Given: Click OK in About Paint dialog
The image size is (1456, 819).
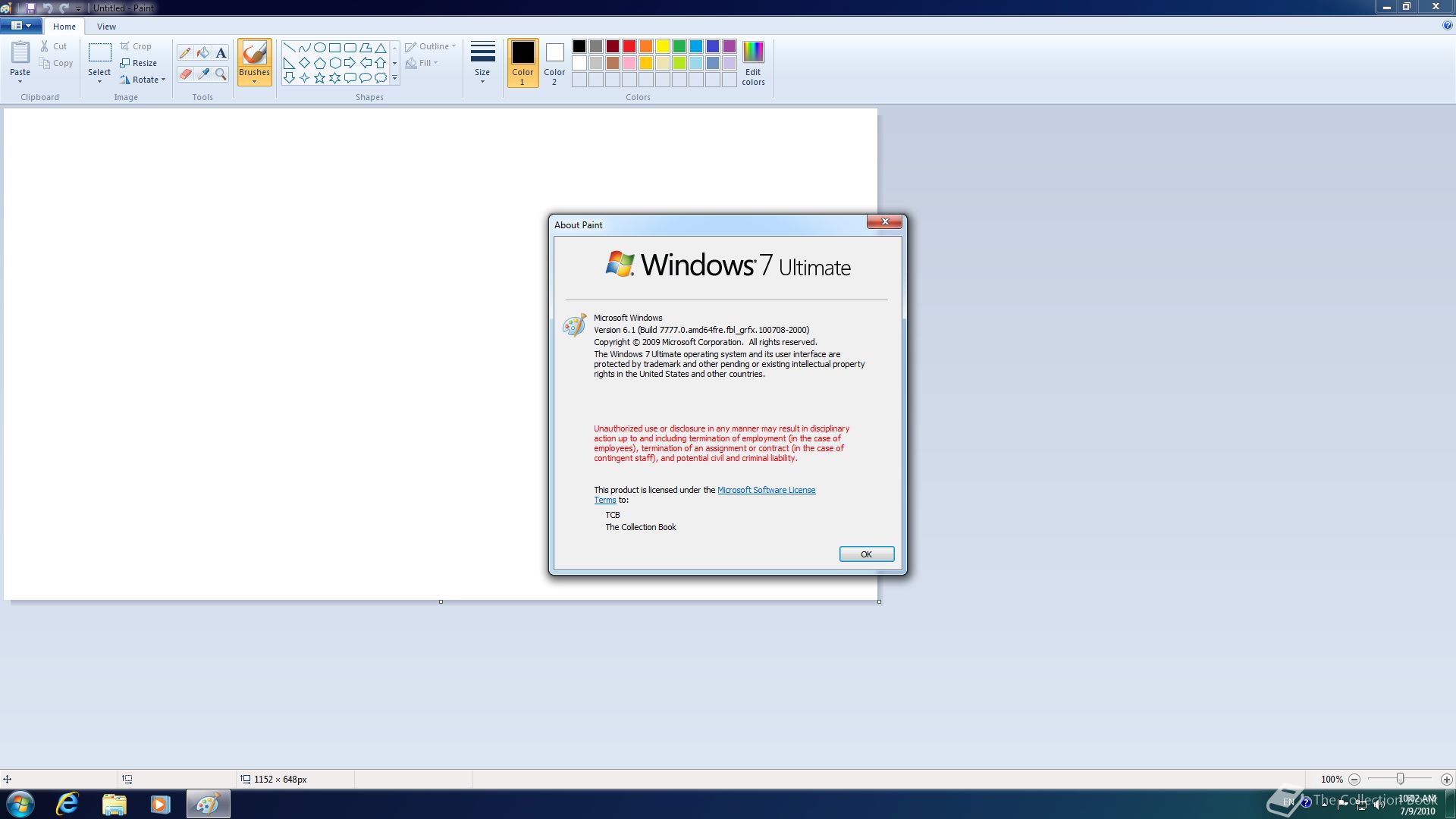Looking at the screenshot, I should [x=867, y=554].
